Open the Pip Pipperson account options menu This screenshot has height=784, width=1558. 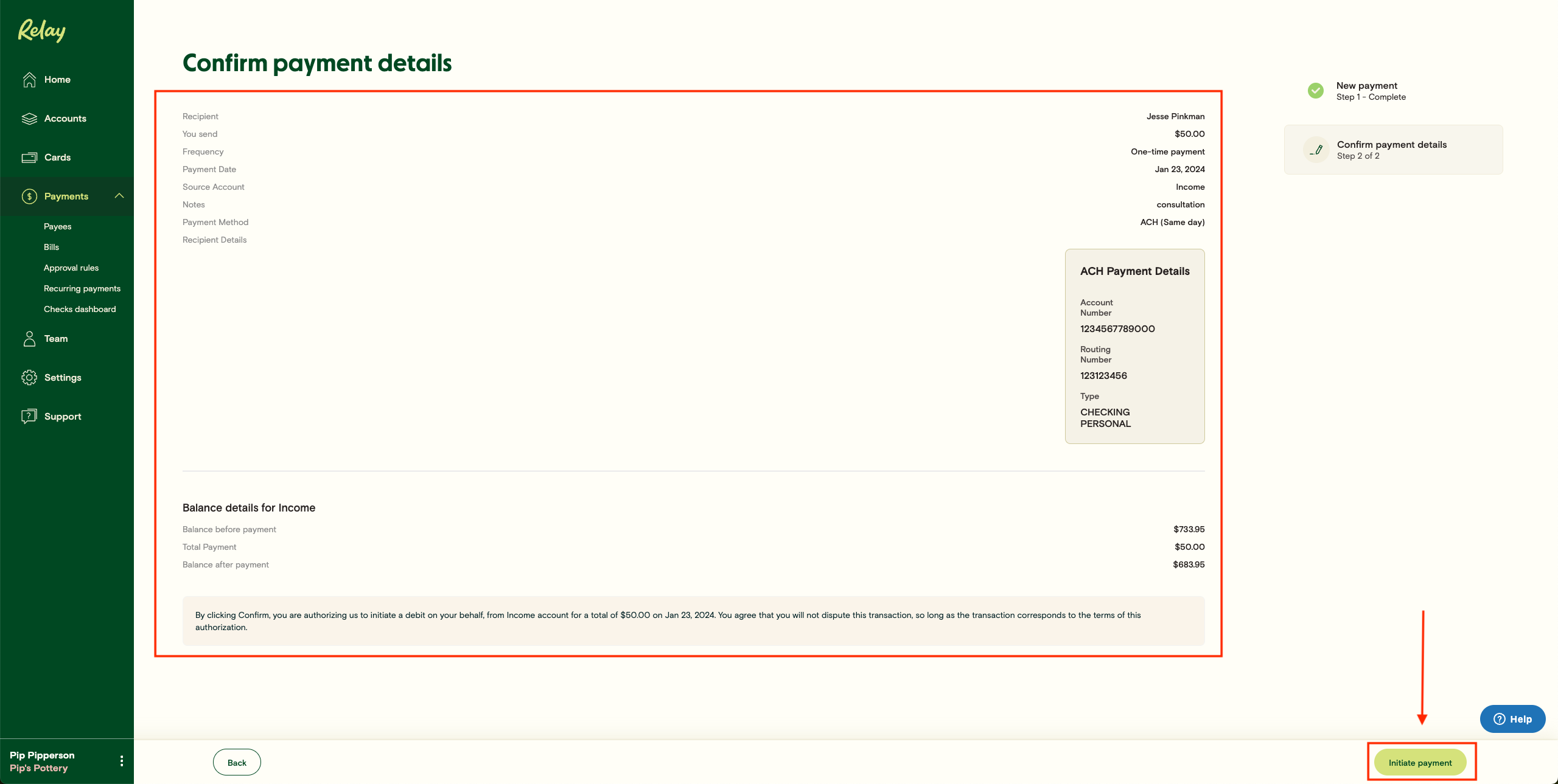point(121,761)
